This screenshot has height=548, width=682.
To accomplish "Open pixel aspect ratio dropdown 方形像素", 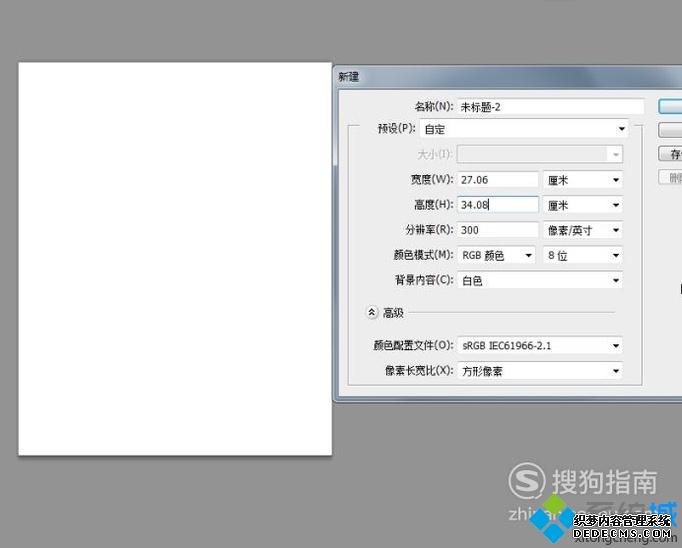I will (x=540, y=371).
